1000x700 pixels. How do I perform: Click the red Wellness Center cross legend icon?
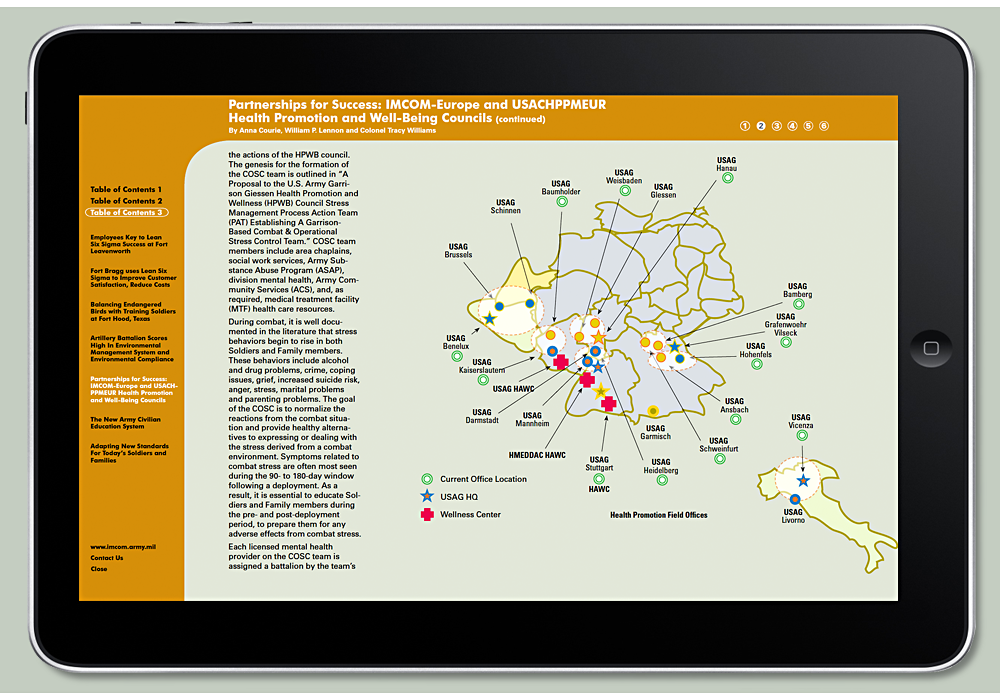[x=427, y=514]
